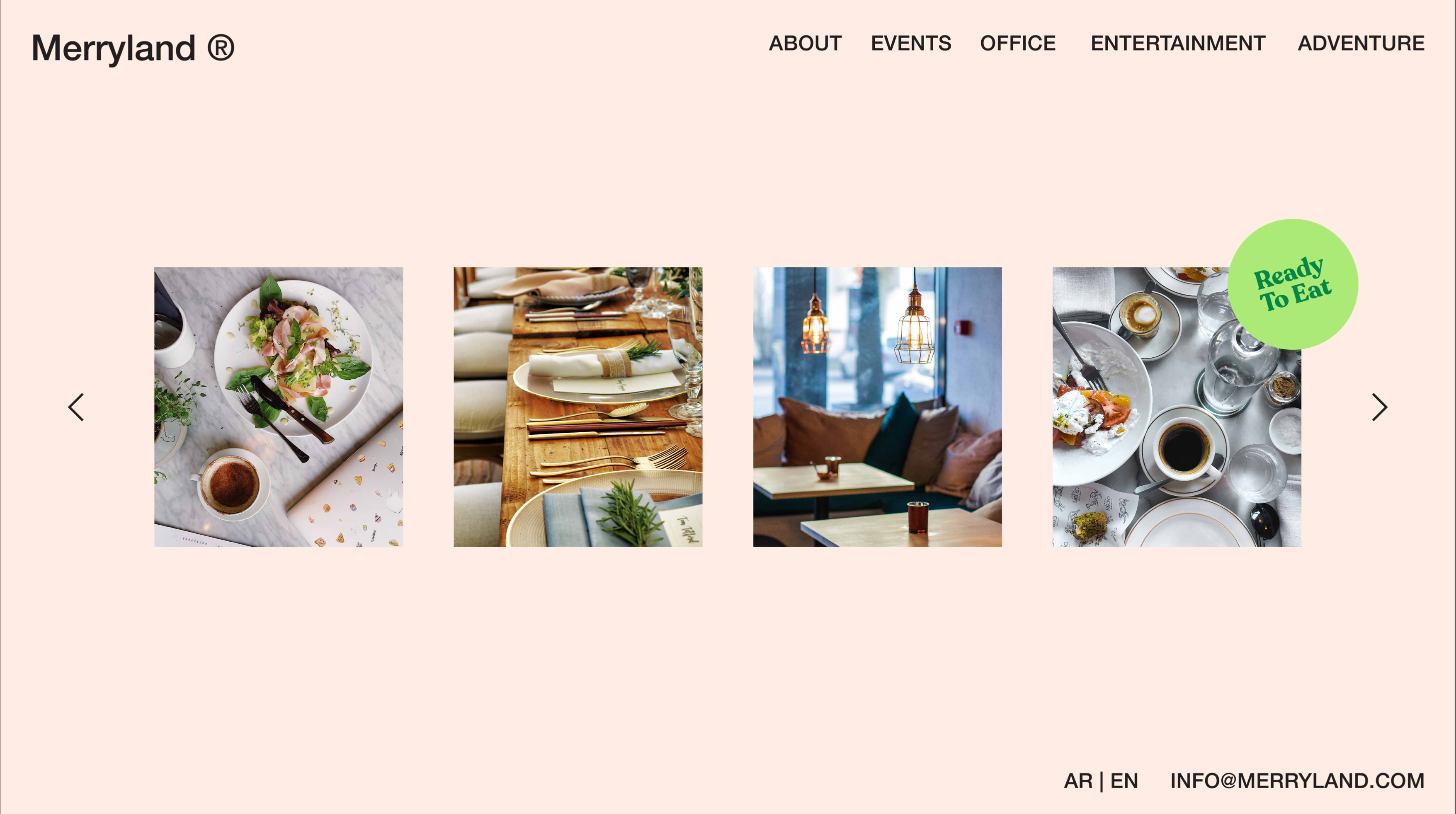Click the black coffee cup in fourth photo

(1184, 449)
